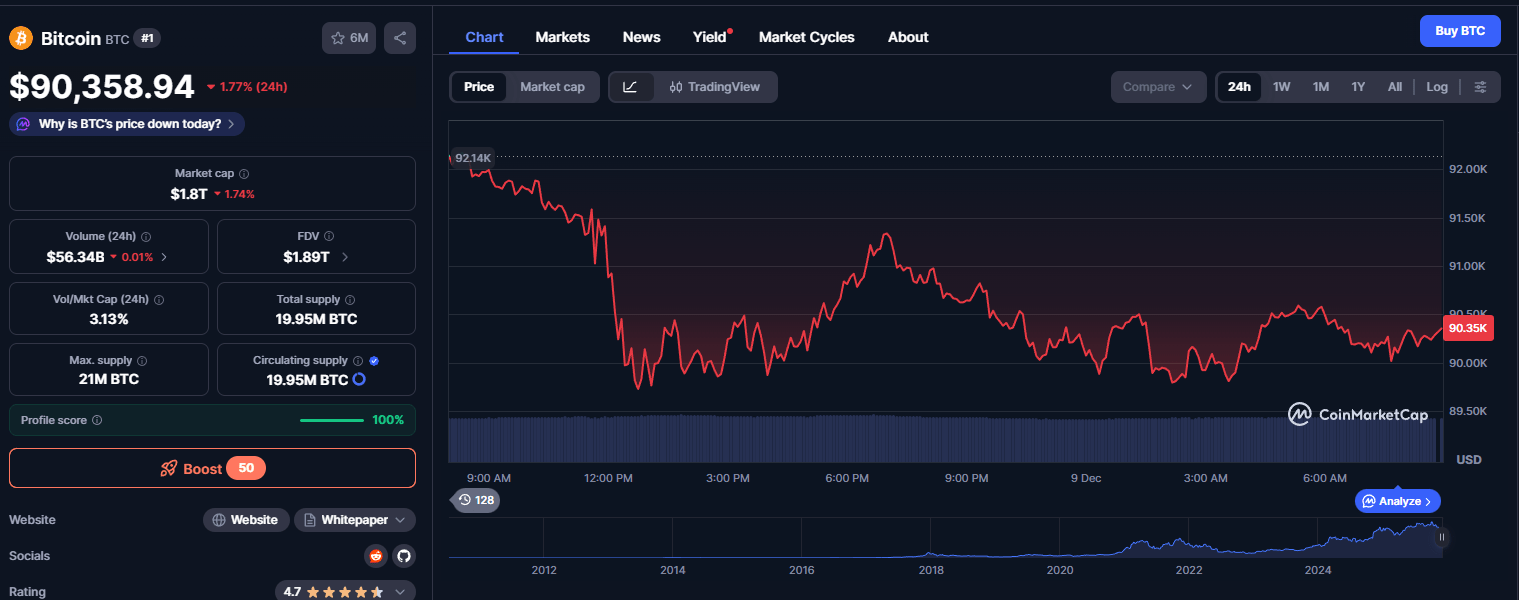The image size is (1519, 600).
Task: Click the 90.35K current price label
Action: tap(1468, 328)
